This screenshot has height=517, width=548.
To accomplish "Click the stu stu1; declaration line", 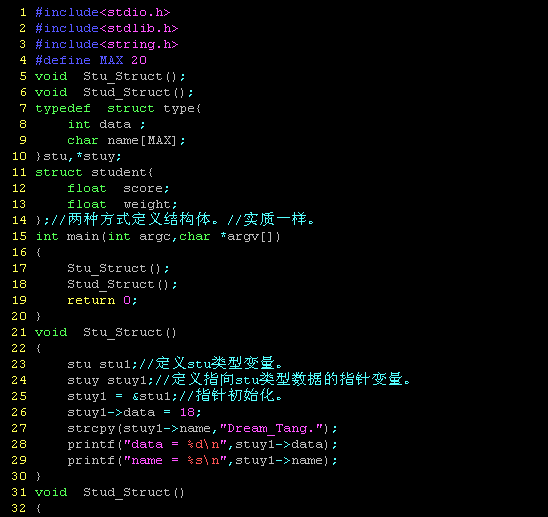I will click(175, 364).
